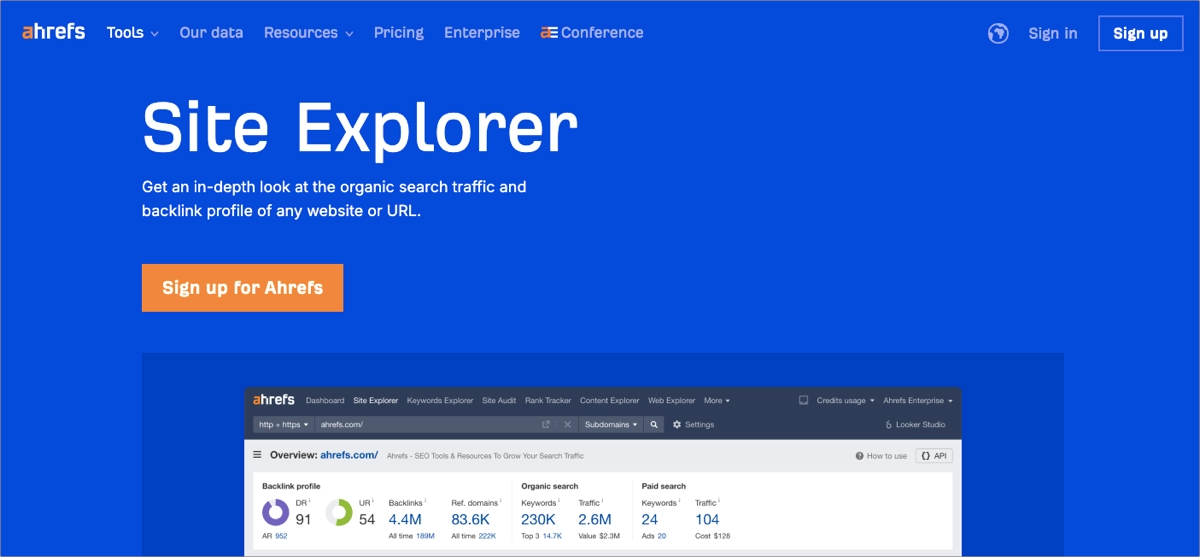
Task: Click the open-in-new-tab icon beside ahrefs.com/
Action: coord(546,424)
